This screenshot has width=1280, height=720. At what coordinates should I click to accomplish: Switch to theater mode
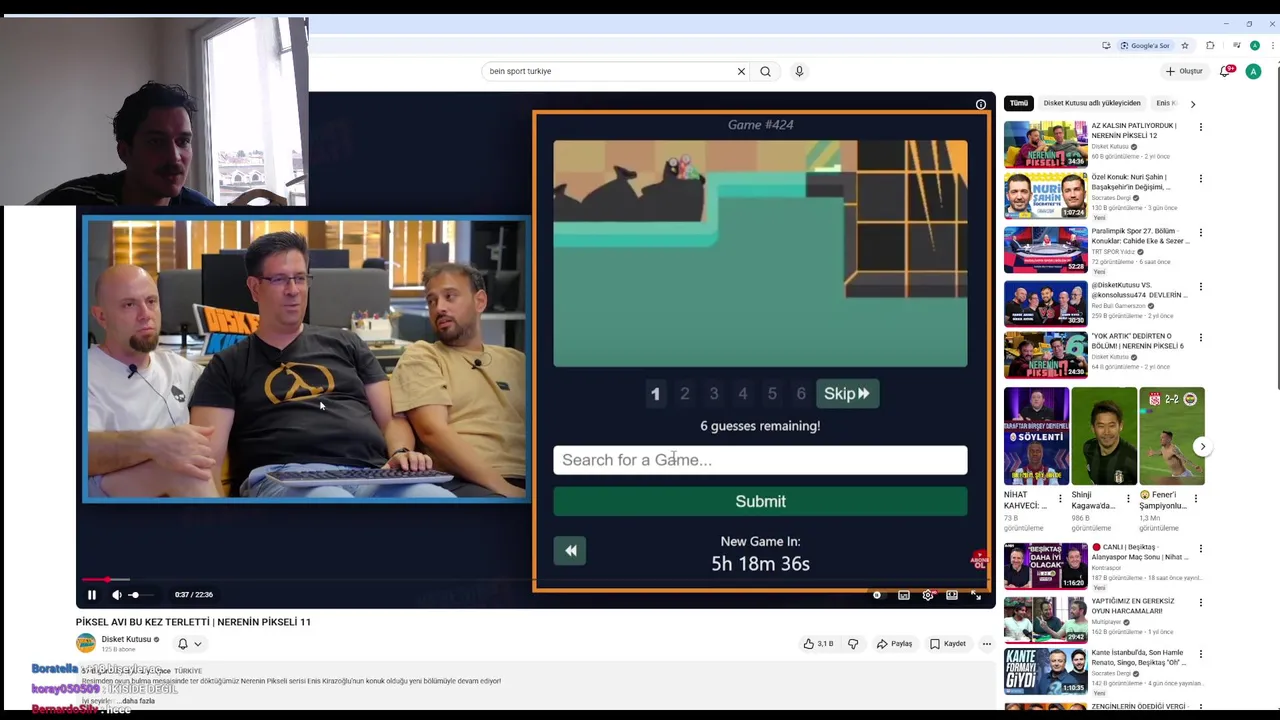952,595
